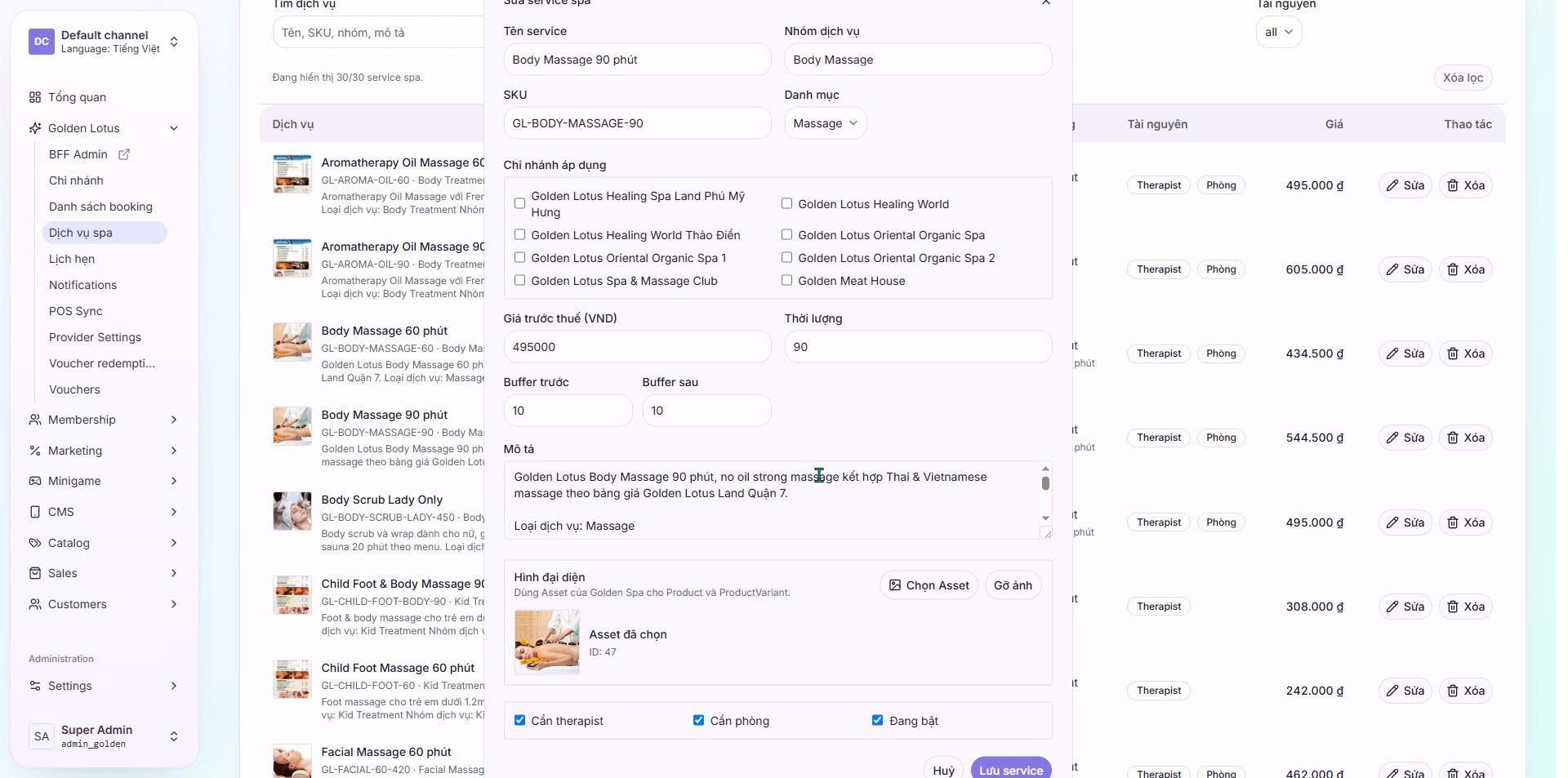This screenshot has width=1568, height=778.
Task: Click pencil icon for the 495.000 ₫ Aromatherapy row
Action: (x=1392, y=185)
